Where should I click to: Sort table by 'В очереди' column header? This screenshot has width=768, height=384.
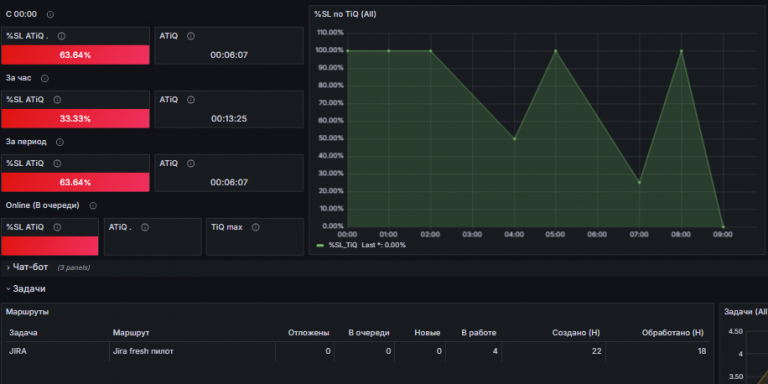tap(369, 333)
